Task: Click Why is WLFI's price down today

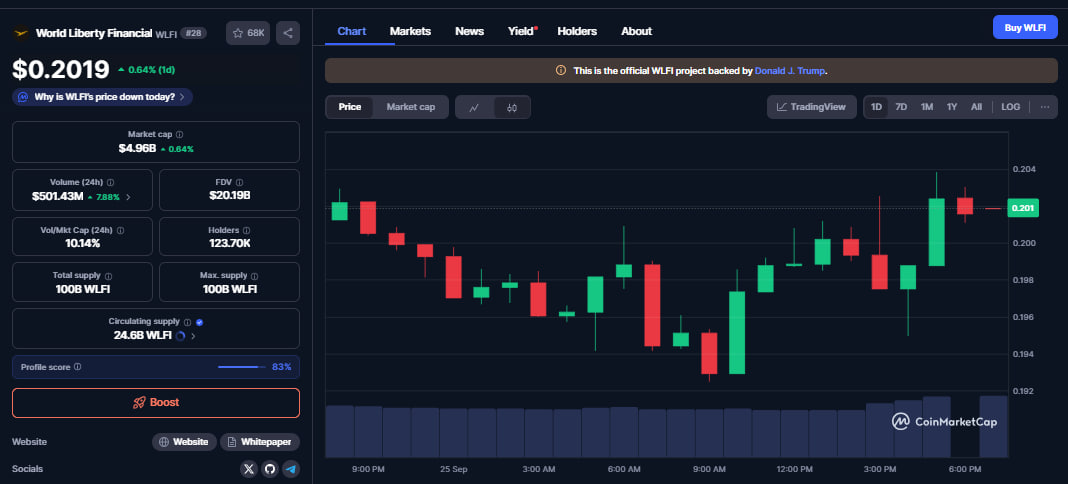Action: (102, 97)
